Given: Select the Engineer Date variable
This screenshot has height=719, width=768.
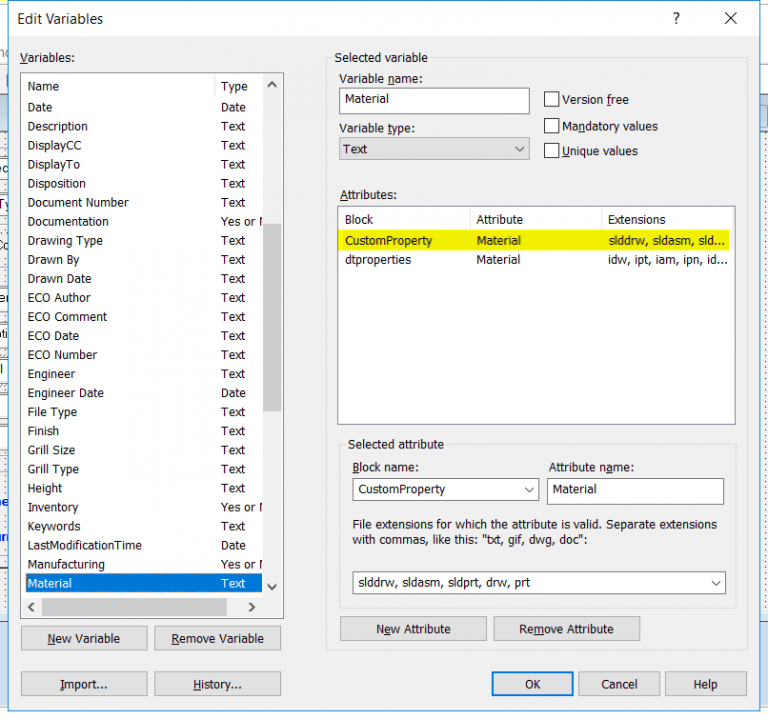Looking at the screenshot, I should [144, 393].
